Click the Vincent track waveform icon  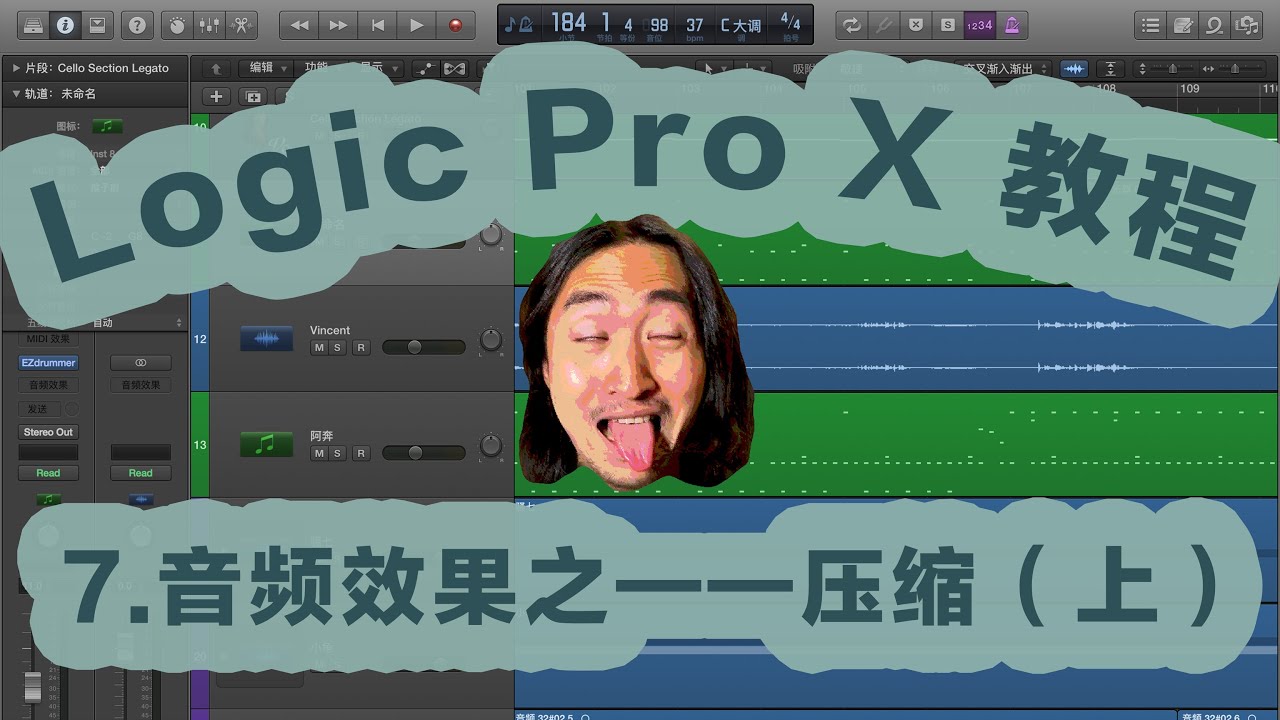tap(266, 338)
